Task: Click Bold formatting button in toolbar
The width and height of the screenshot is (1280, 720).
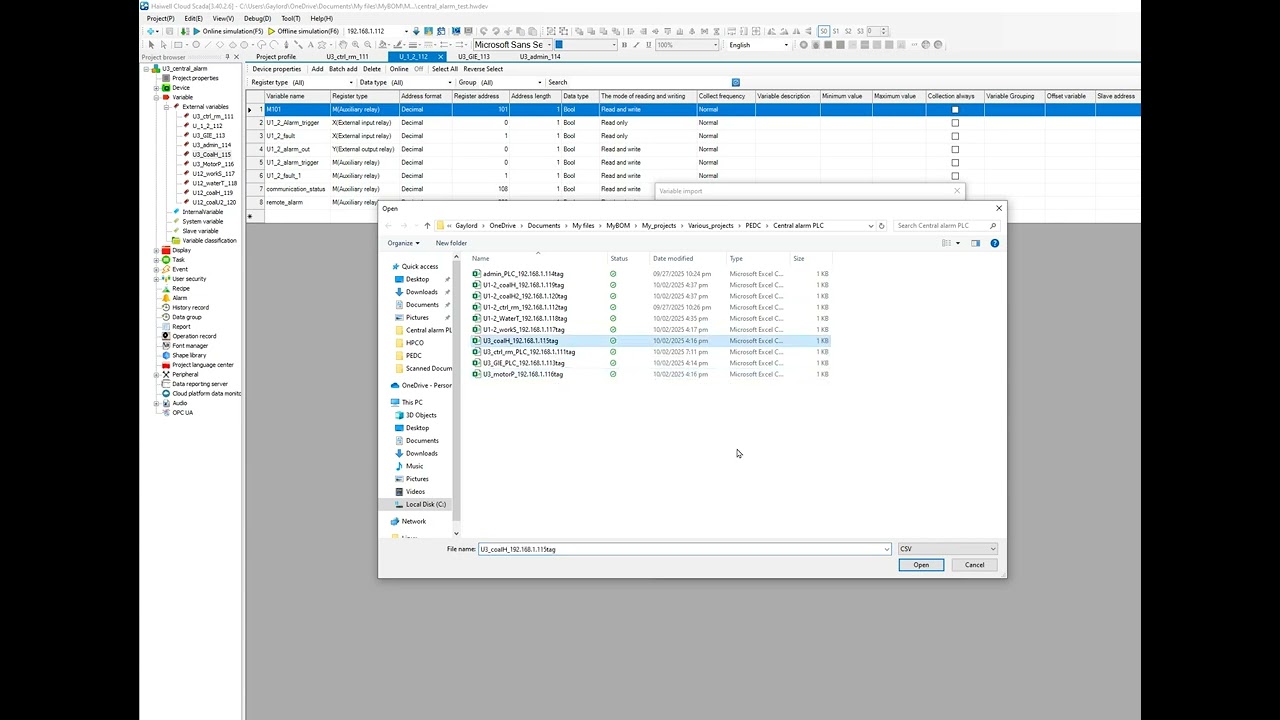Action: pyautogui.click(x=624, y=45)
